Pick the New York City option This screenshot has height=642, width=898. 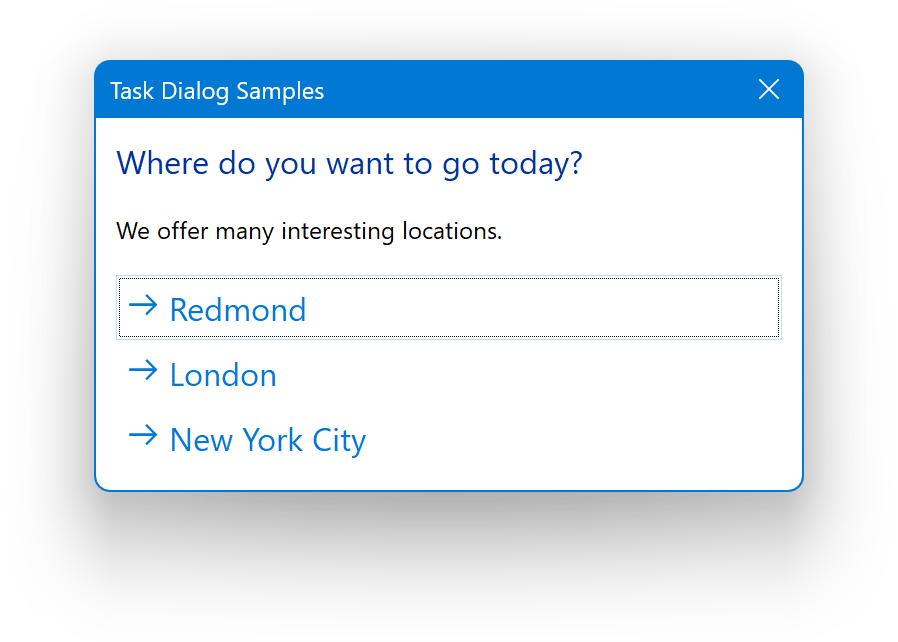[448, 439]
